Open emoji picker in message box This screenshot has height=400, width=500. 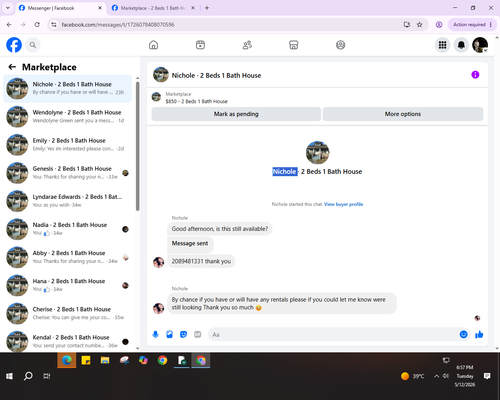click(x=463, y=334)
